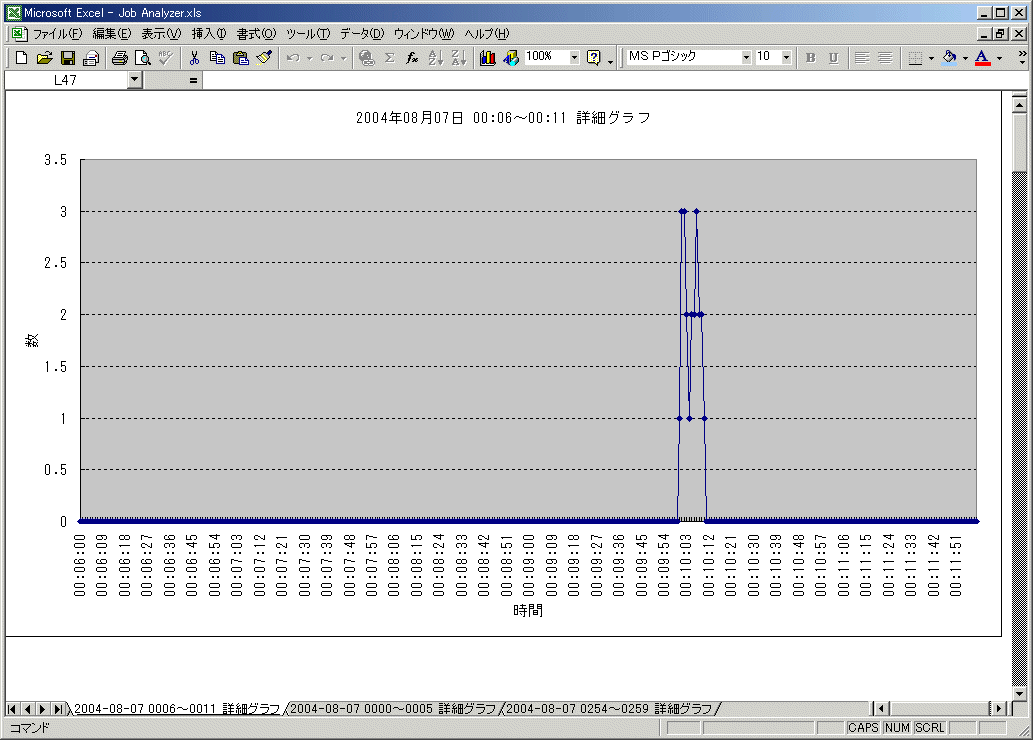
Task: Sort ascending with the A-Z icon
Action: point(435,58)
